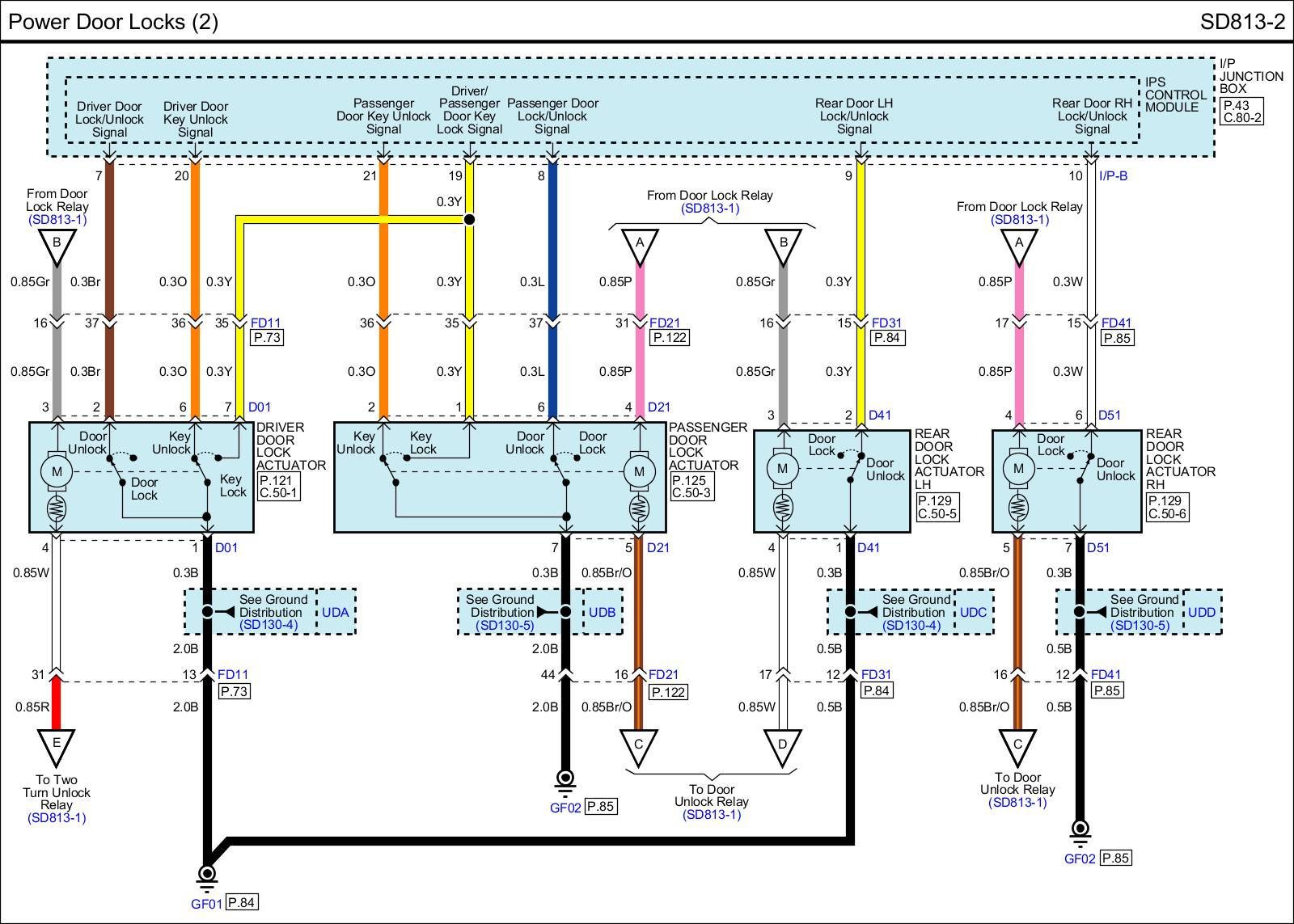
Task: Click the black splice dot on yellow 0.3Y wire
Action: 469,219
